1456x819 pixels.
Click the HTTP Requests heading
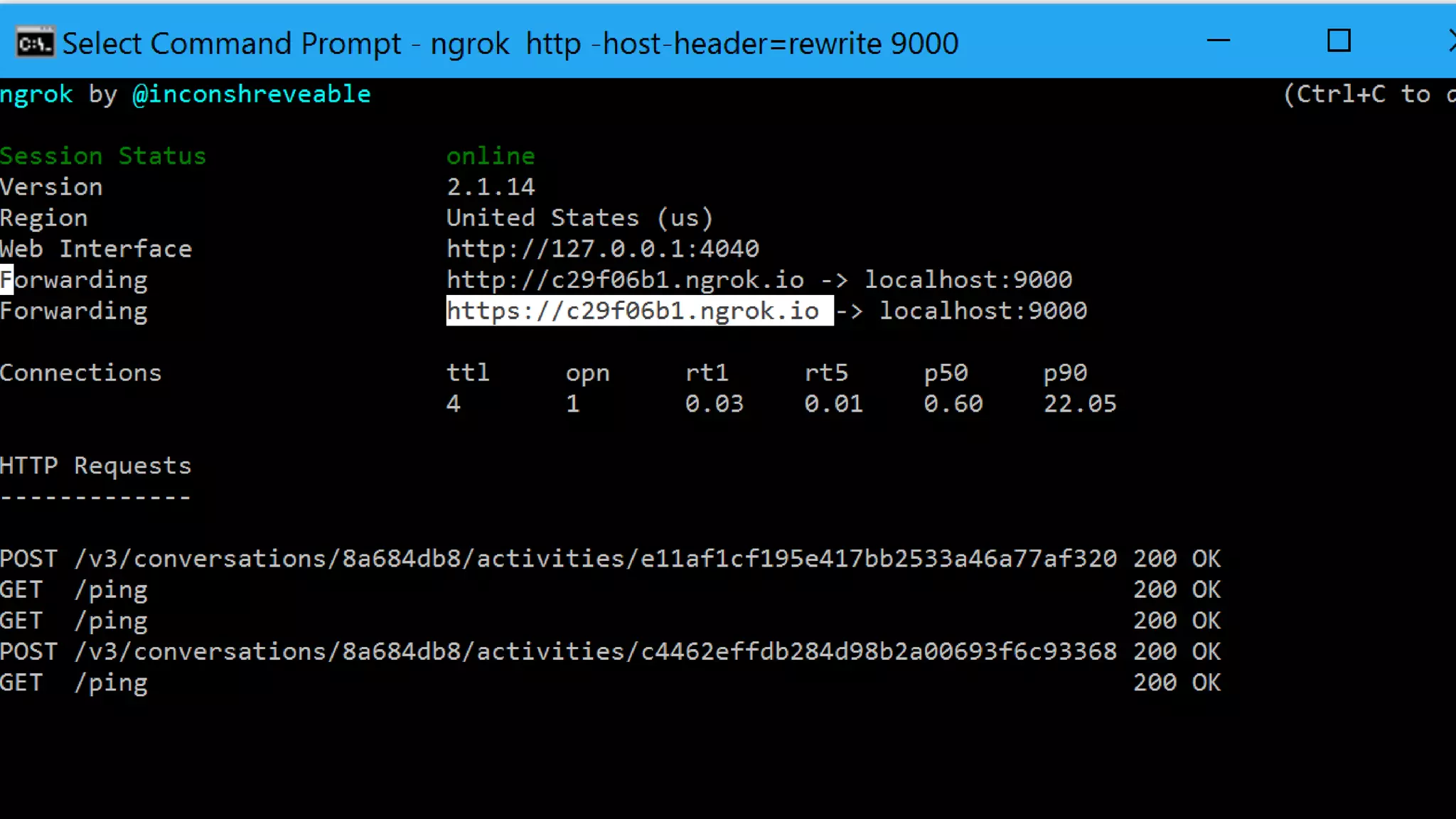95,466
